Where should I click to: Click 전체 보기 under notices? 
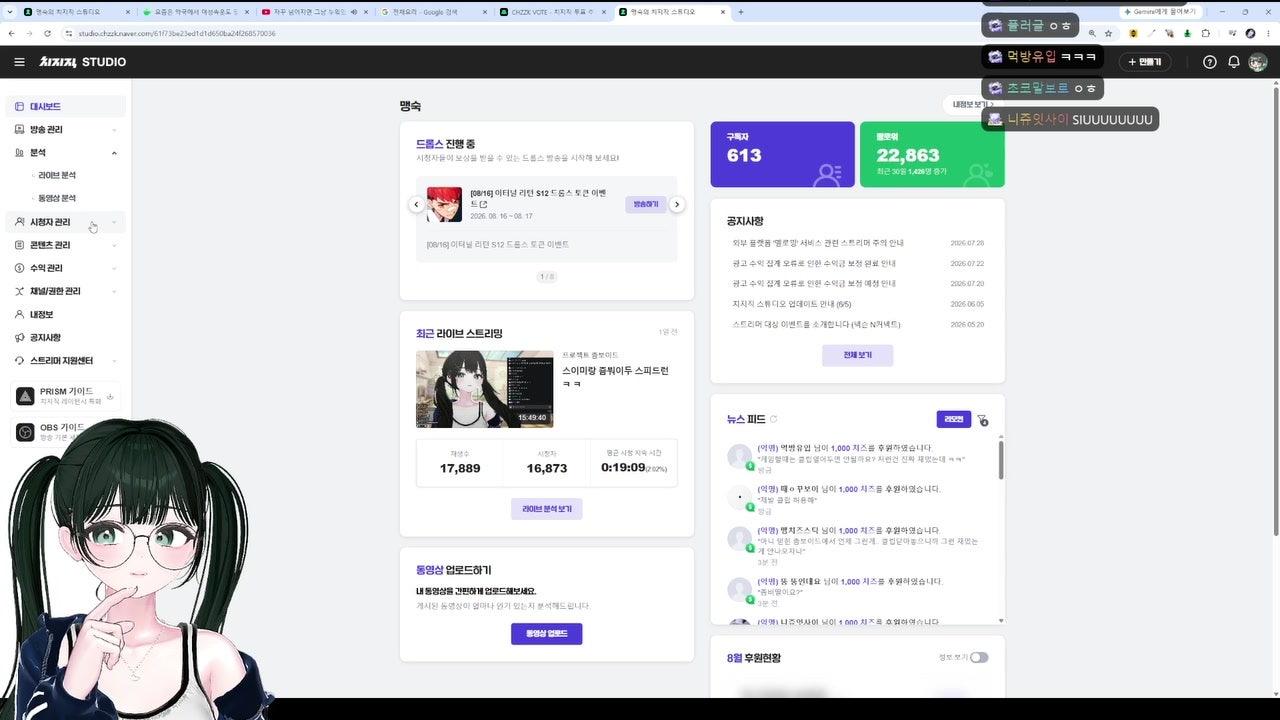(x=857, y=355)
